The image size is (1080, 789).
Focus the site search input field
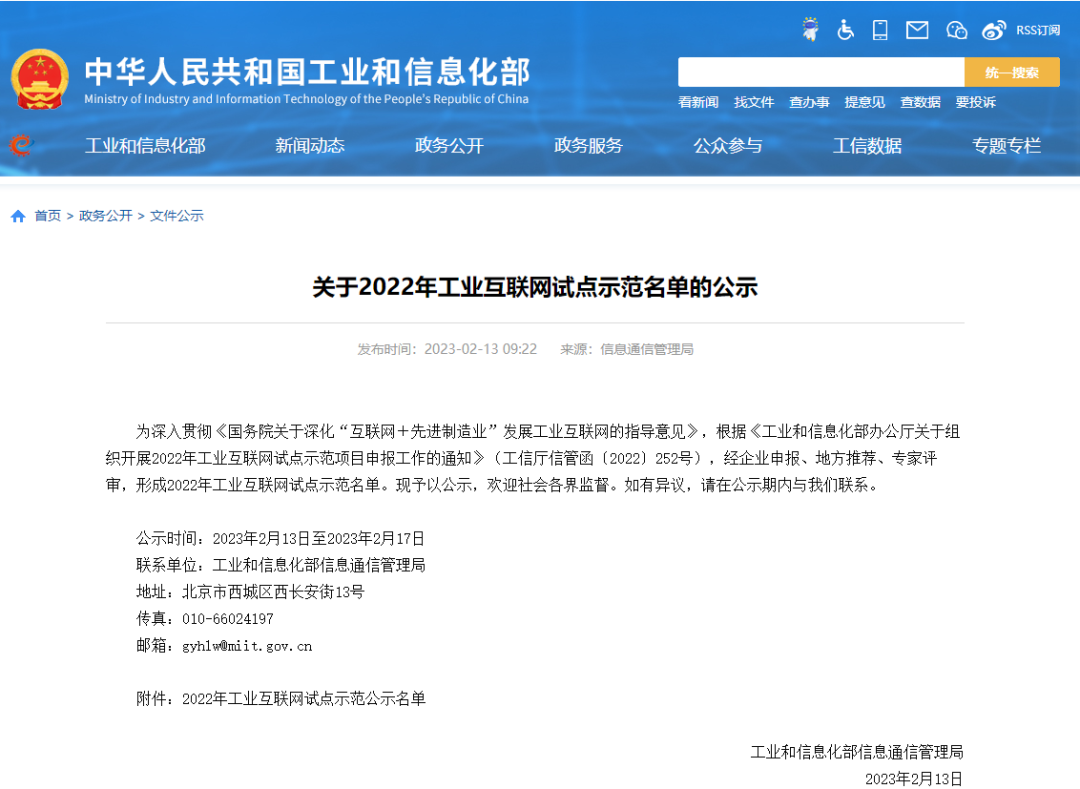pyautogui.click(x=820, y=72)
